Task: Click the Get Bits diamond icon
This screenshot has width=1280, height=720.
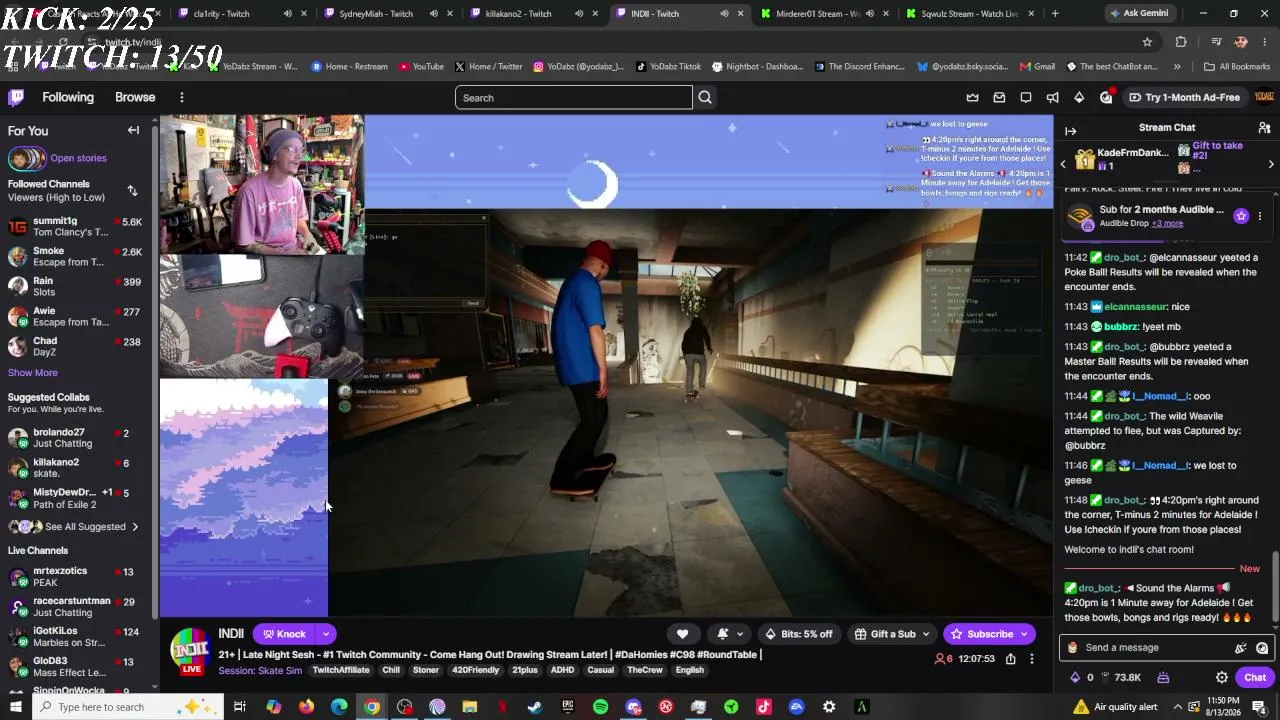Action: coord(1079,97)
